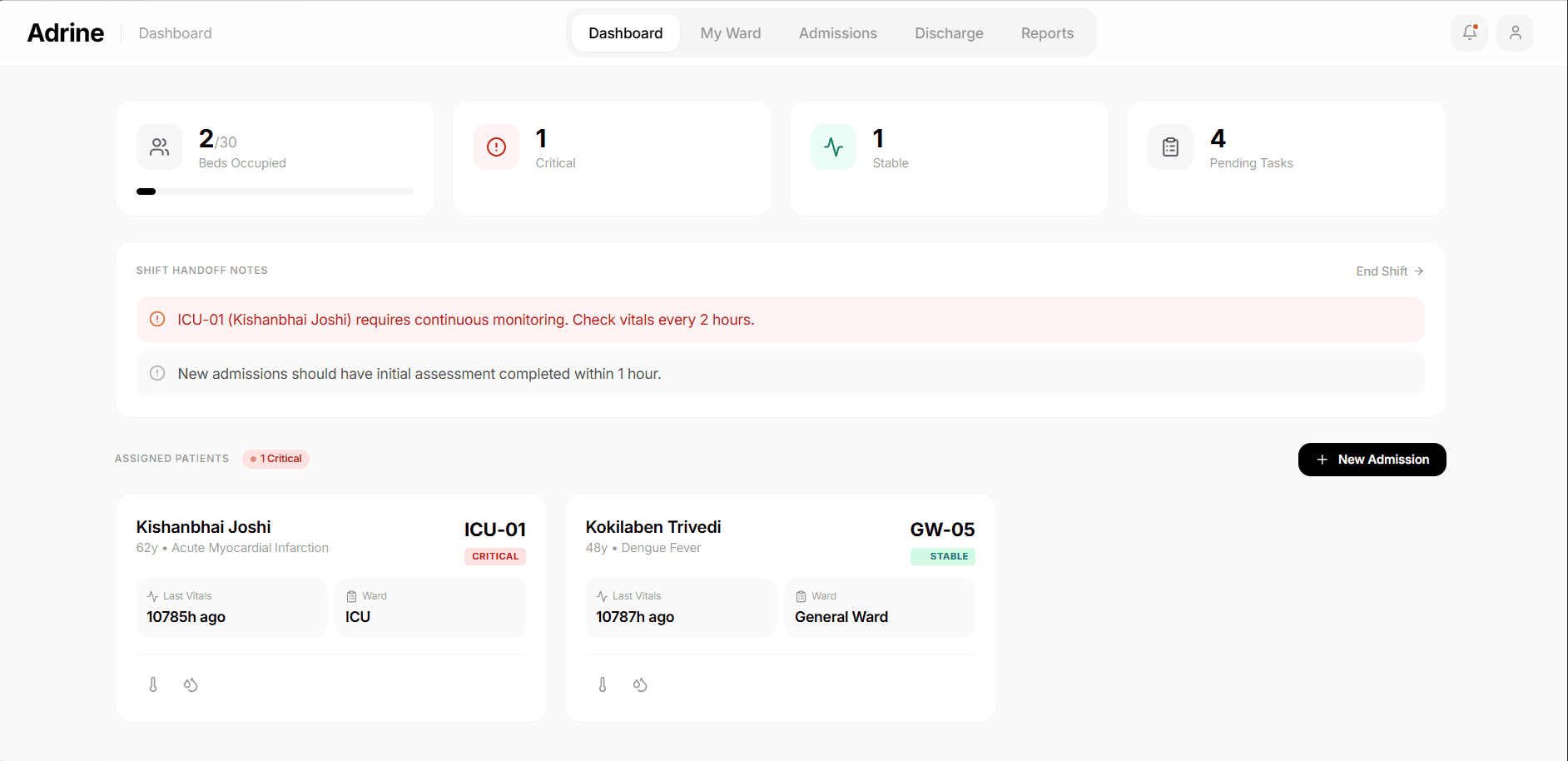Click the Last Vitals pulse icon for Kokilaben

602,595
